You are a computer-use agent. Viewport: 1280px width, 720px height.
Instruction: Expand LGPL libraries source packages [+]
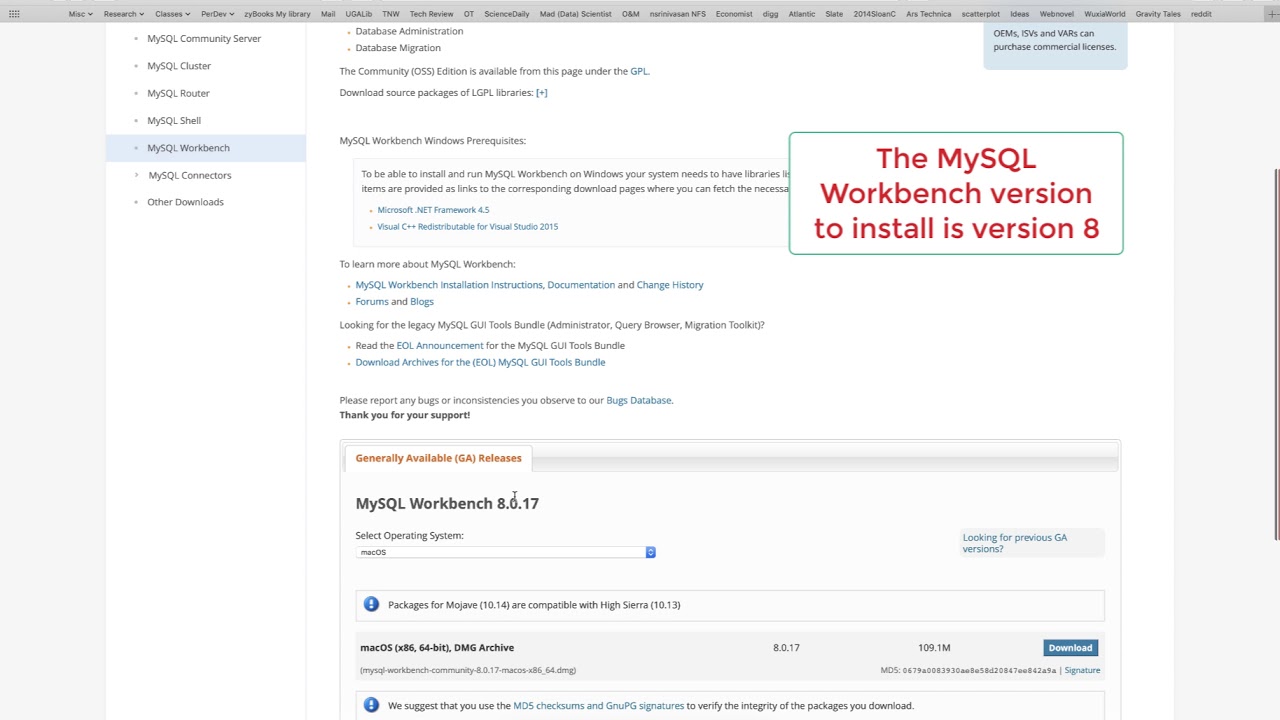coord(541,92)
